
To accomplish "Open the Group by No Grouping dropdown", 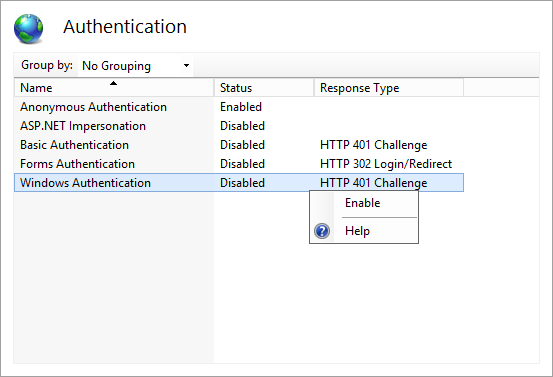I will [135, 66].
